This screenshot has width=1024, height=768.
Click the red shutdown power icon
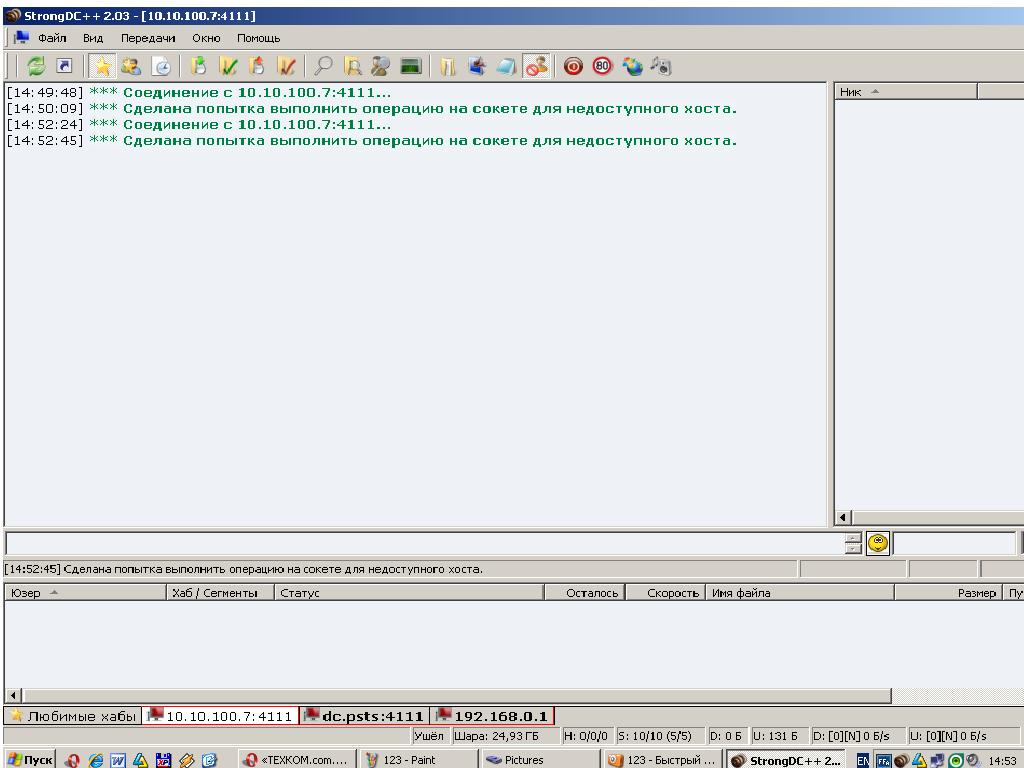point(574,66)
